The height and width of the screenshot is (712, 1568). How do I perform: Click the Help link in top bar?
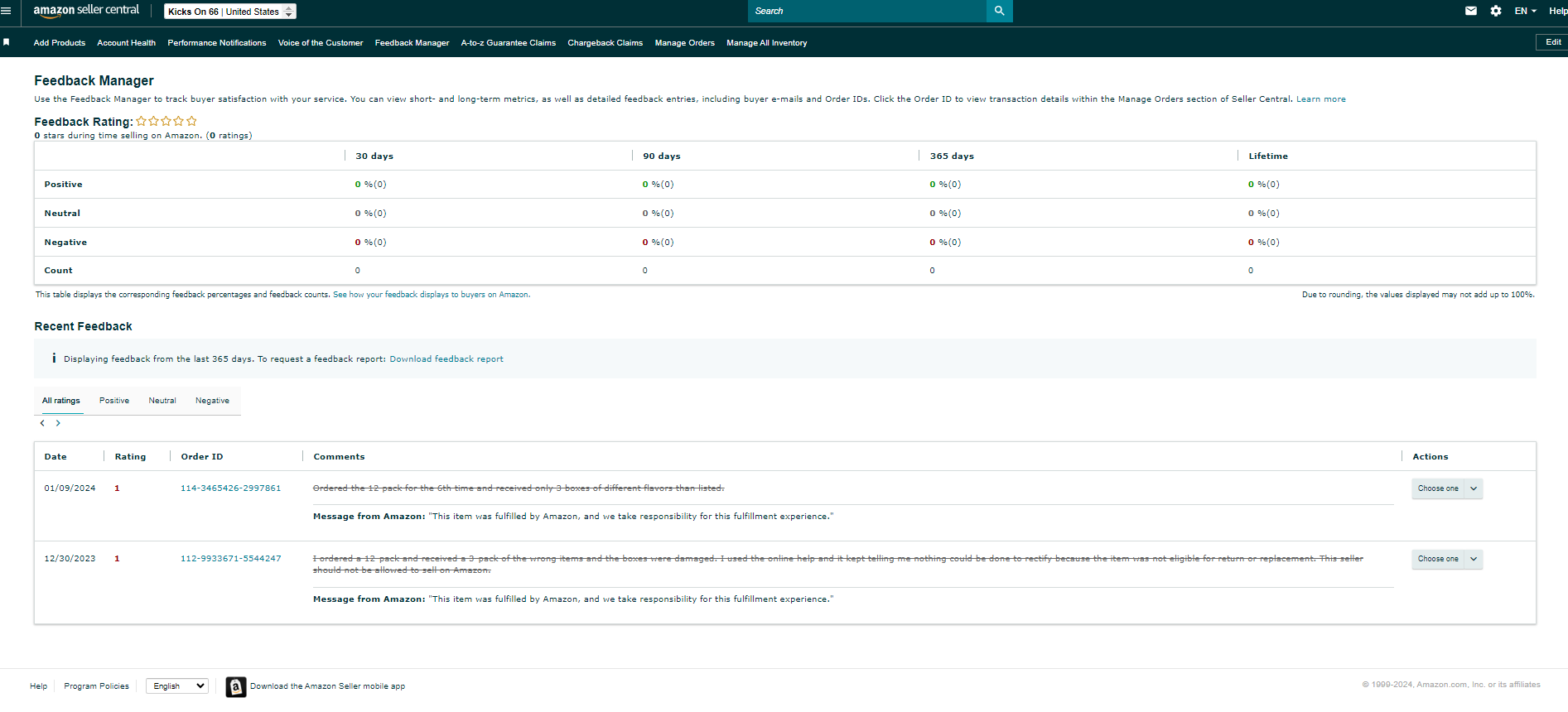click(x=1558, y=11)
